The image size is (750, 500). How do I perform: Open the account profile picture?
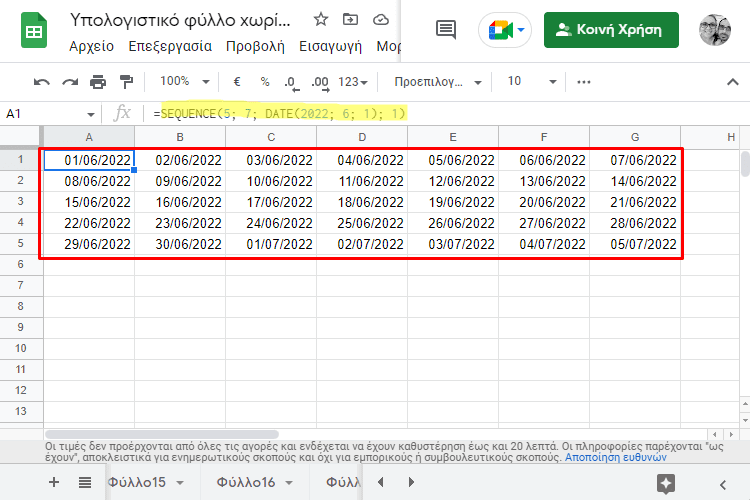coord(715,30)
